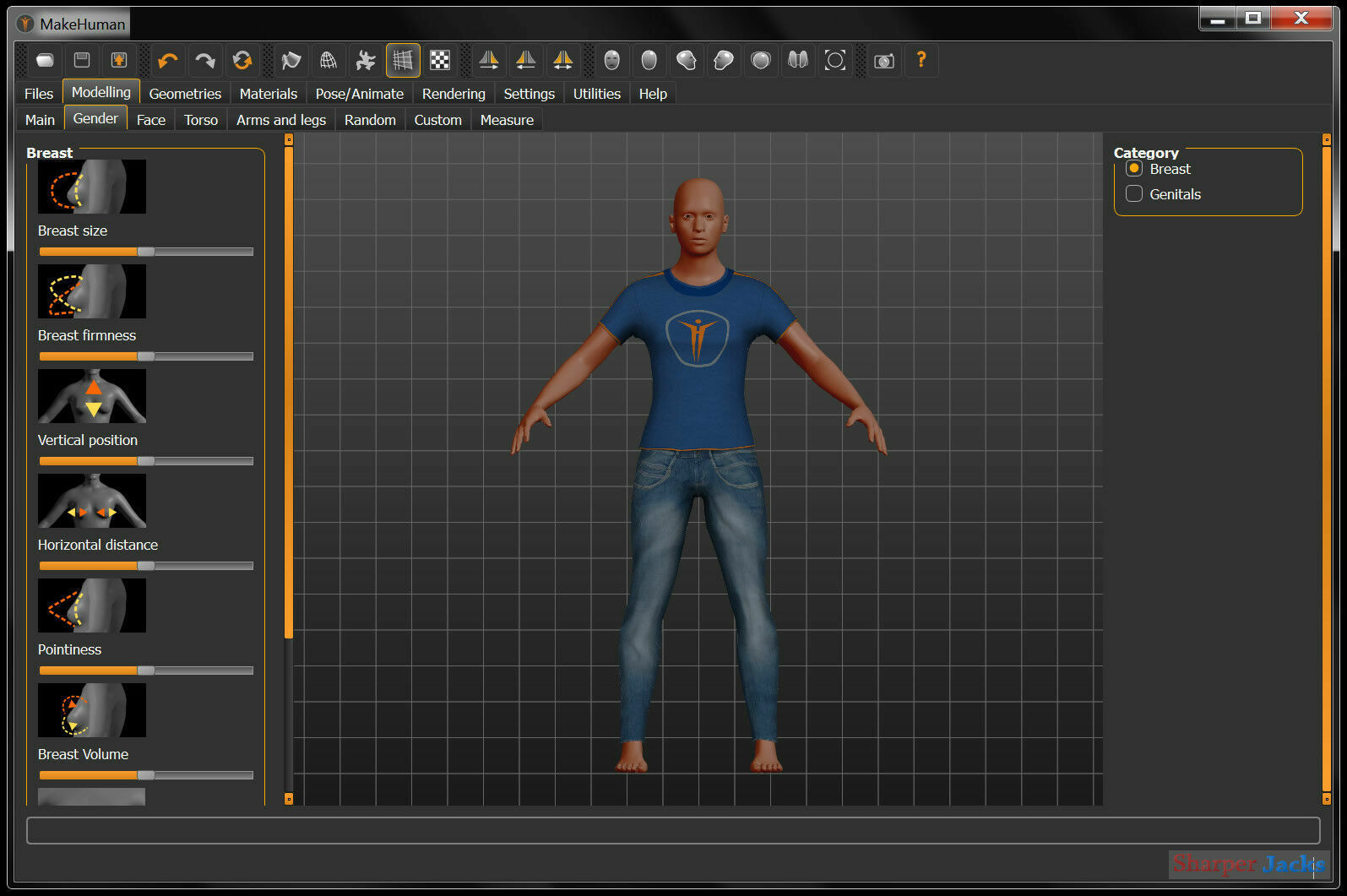Viewport: 1347px width, 896px height.
Task: Select the Genitals category radio button
Action: (x=1134, y=194)
